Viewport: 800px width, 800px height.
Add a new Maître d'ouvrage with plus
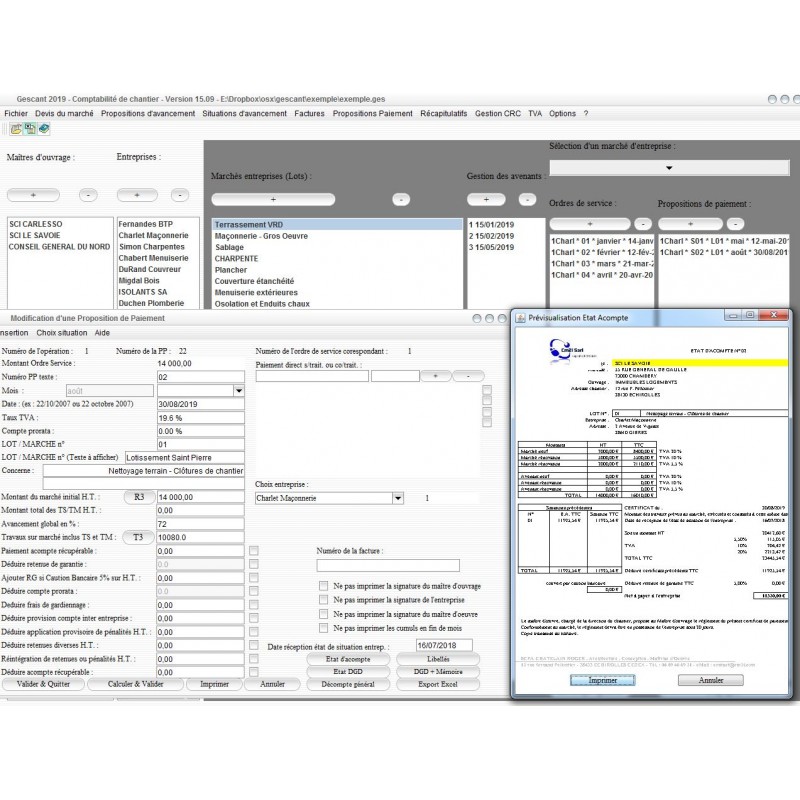point(33,195)
